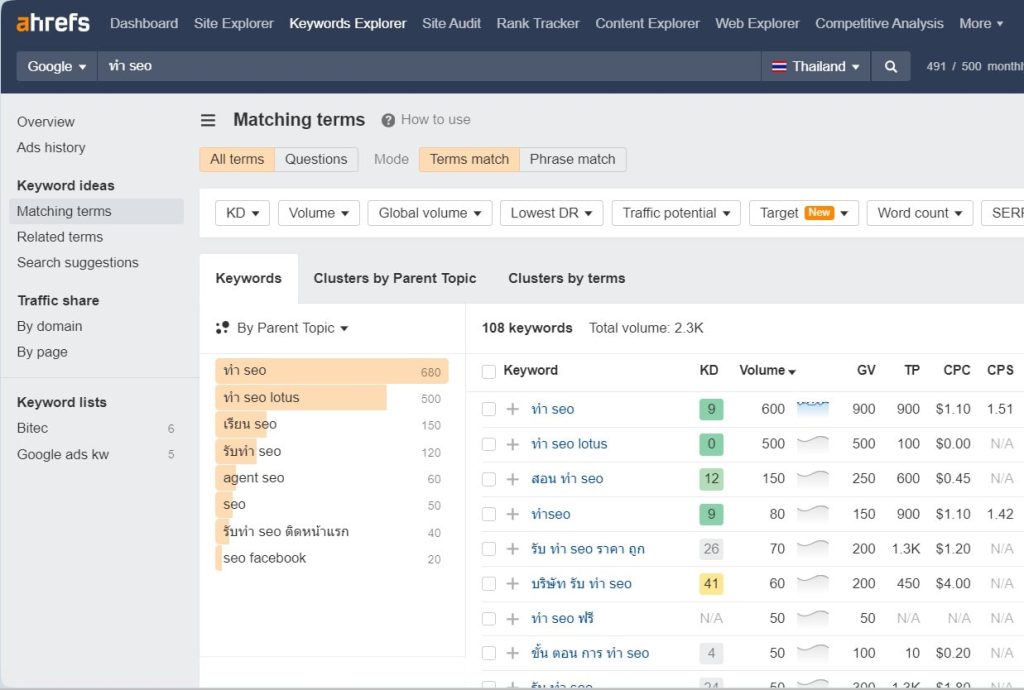Select the agent seo parent topic bar
The height and width of the screenshot is (690, 1024).
tap(332, 478)
